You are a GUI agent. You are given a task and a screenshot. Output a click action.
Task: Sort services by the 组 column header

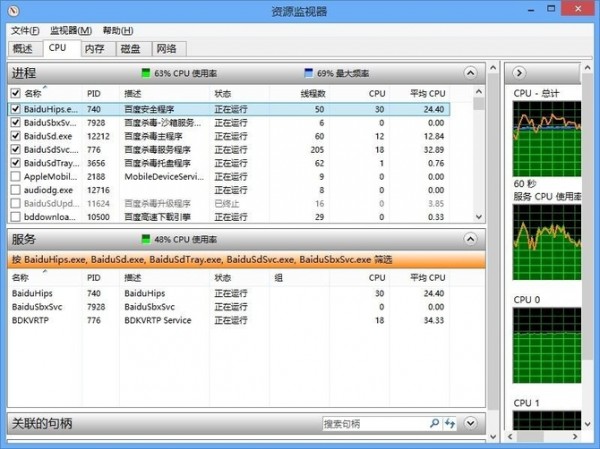coord(279,278)
